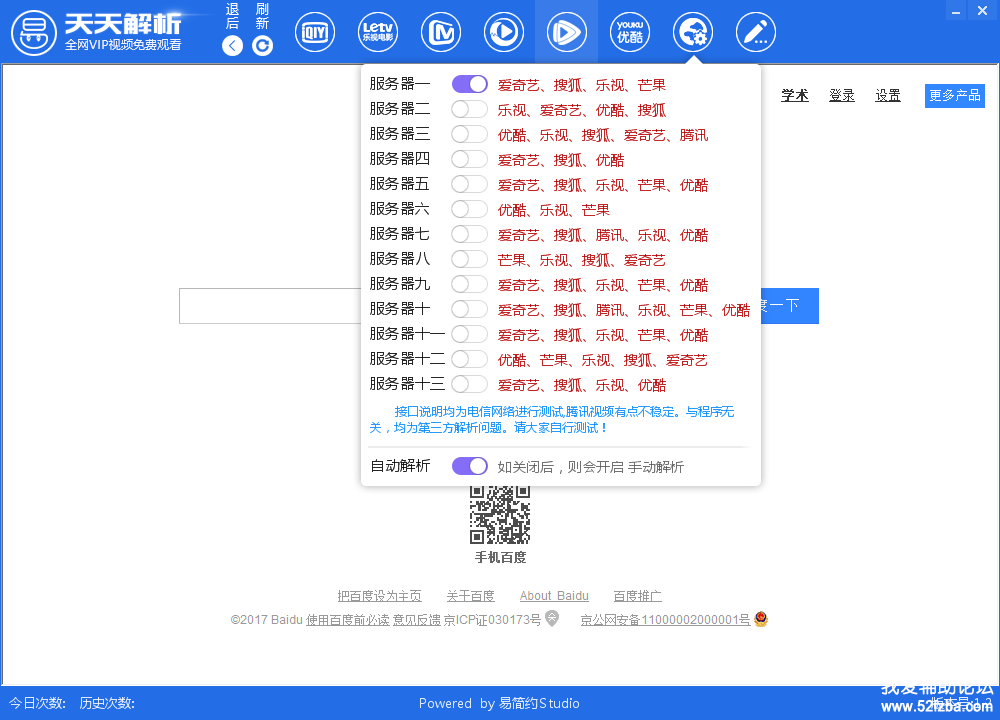Open the 登录 link
The image size is (1000, 720).
click(841, 96)
